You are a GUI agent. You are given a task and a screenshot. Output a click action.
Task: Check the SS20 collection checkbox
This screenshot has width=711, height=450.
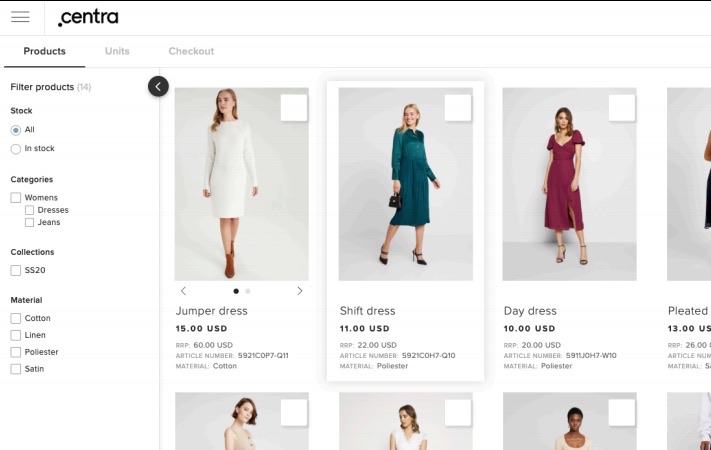(x=16, y=270)
